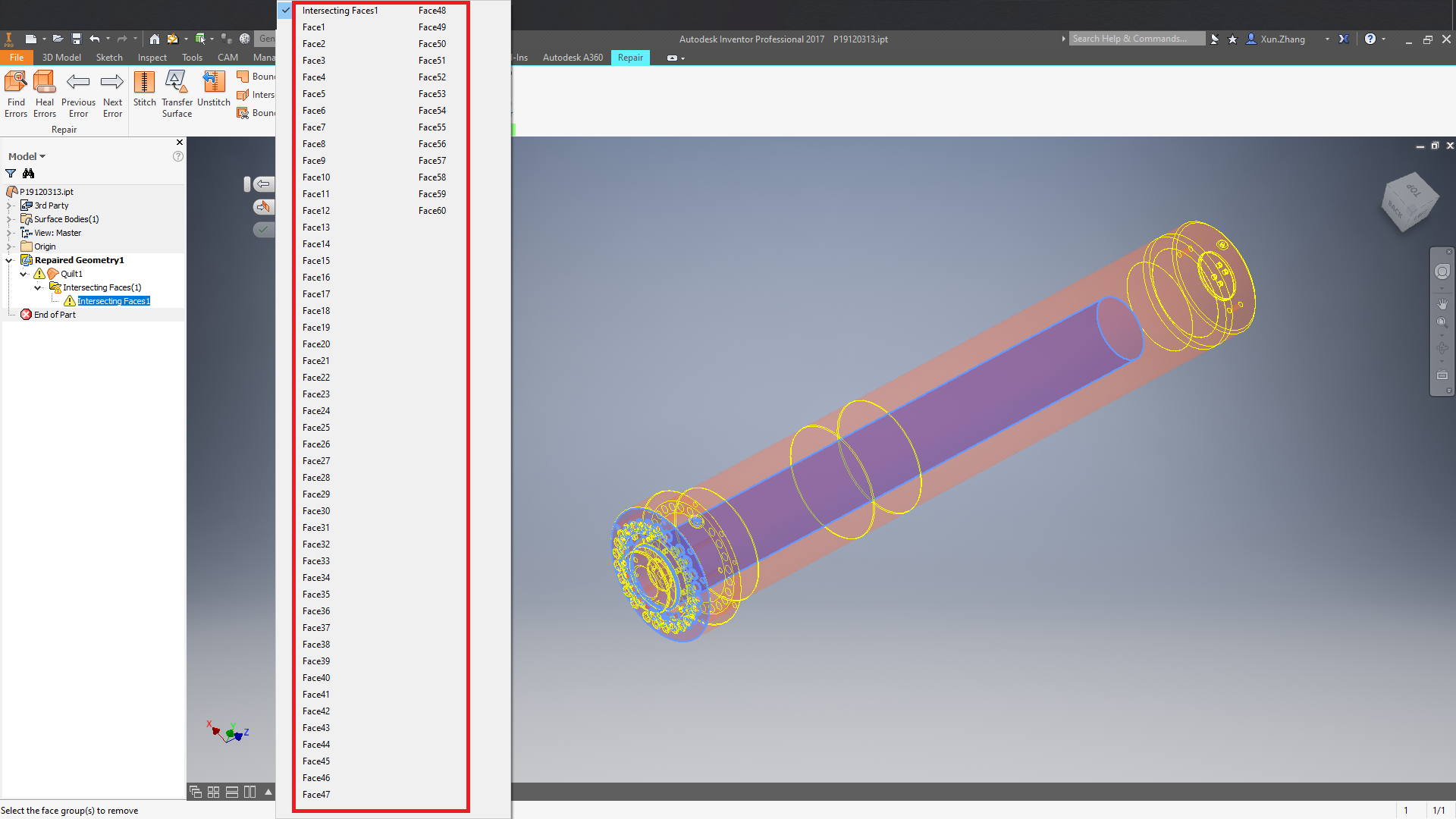Select Face30 from the face list
The image size is (1456, 819).
pos(316,510)
